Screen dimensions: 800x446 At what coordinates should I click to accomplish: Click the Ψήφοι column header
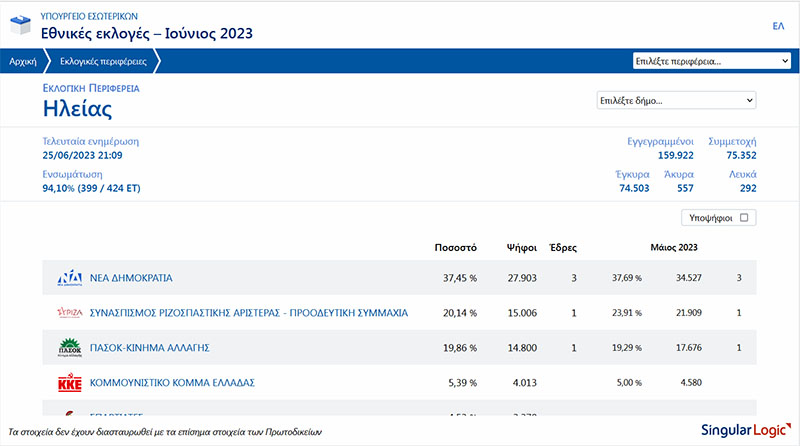(x=522, y=247)
